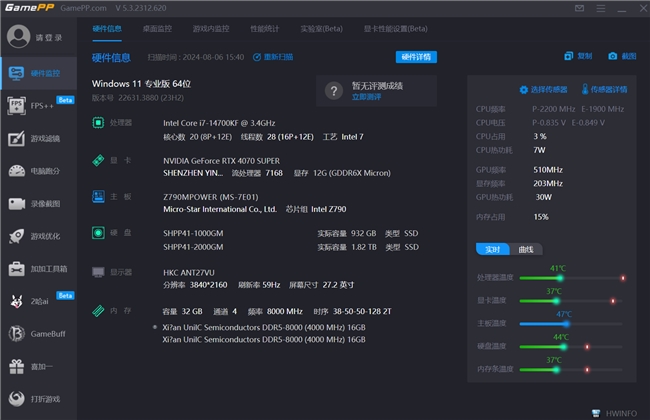Switch to 性能统计 tab
The width and height of the screenshot is (650, 420).
[x=264, y=29]
